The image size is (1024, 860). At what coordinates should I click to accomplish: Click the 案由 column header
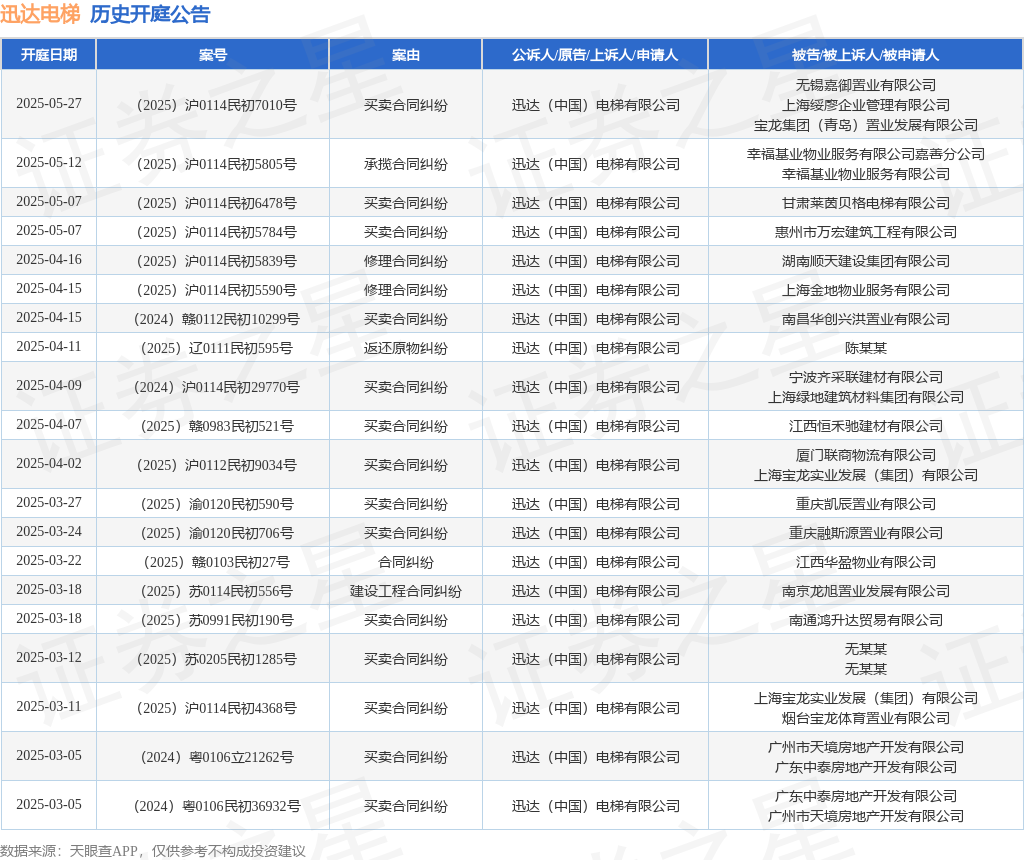pos(406,55)
